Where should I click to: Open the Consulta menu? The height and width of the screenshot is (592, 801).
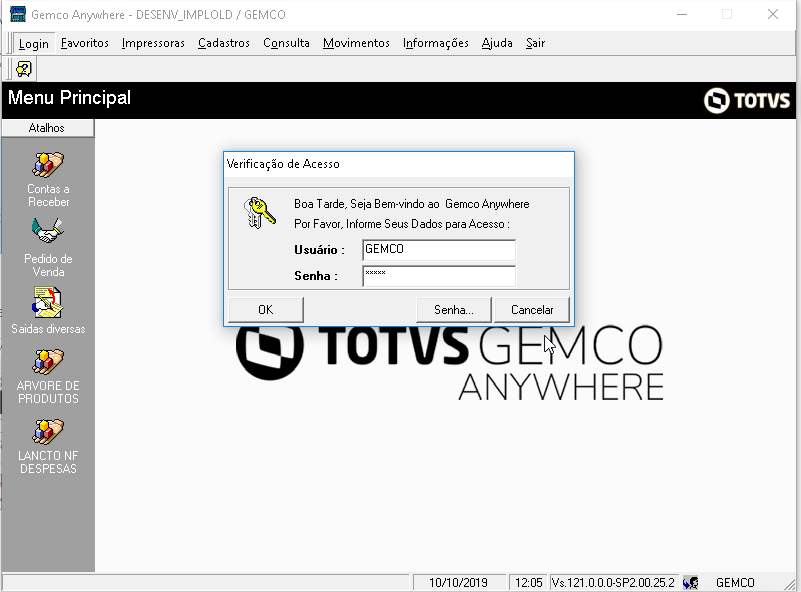(287, 43)
